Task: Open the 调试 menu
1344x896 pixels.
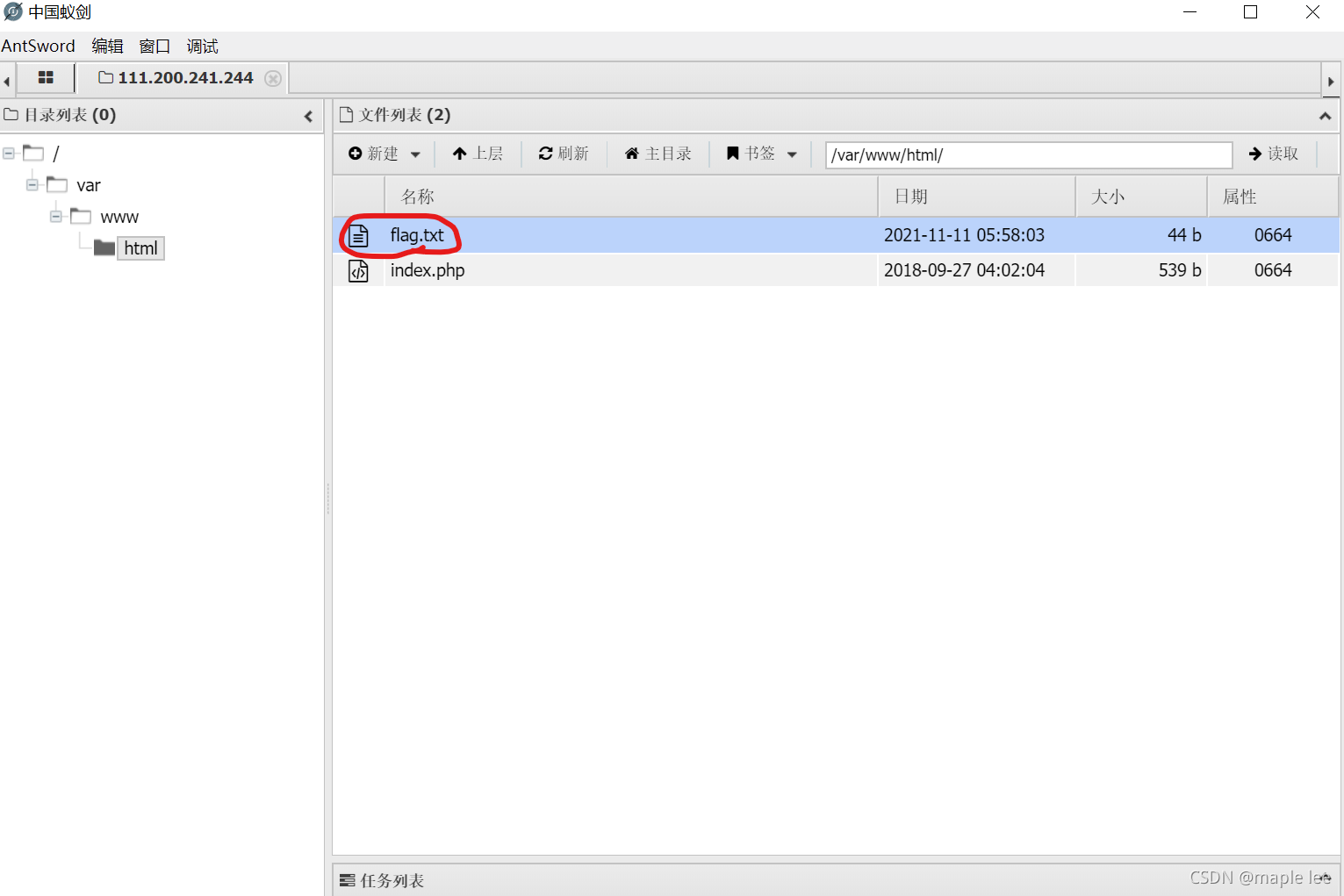Action: [x=202, y=47]
